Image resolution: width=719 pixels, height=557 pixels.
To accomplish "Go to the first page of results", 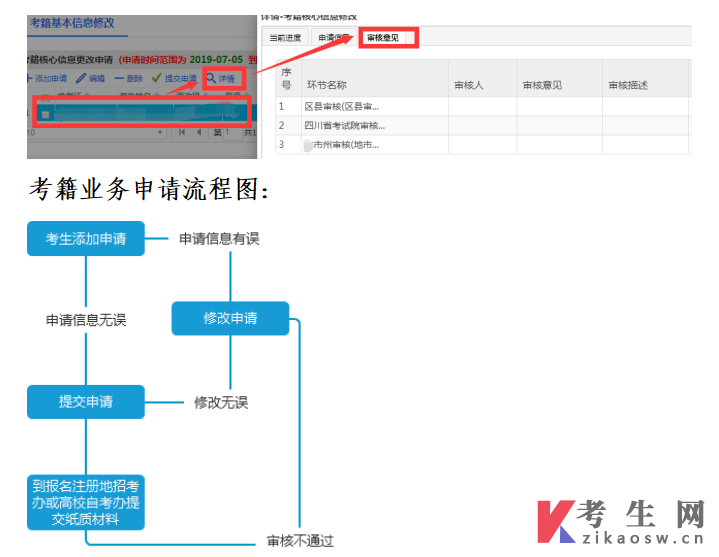I will tap(182, 132).
